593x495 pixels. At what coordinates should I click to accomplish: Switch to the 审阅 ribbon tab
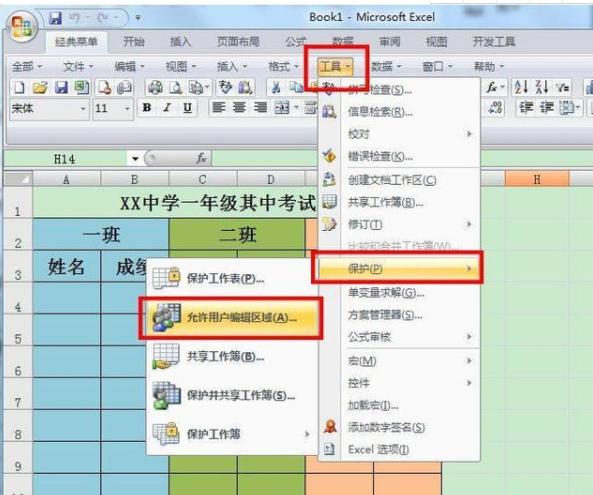(x=390, y=42)
